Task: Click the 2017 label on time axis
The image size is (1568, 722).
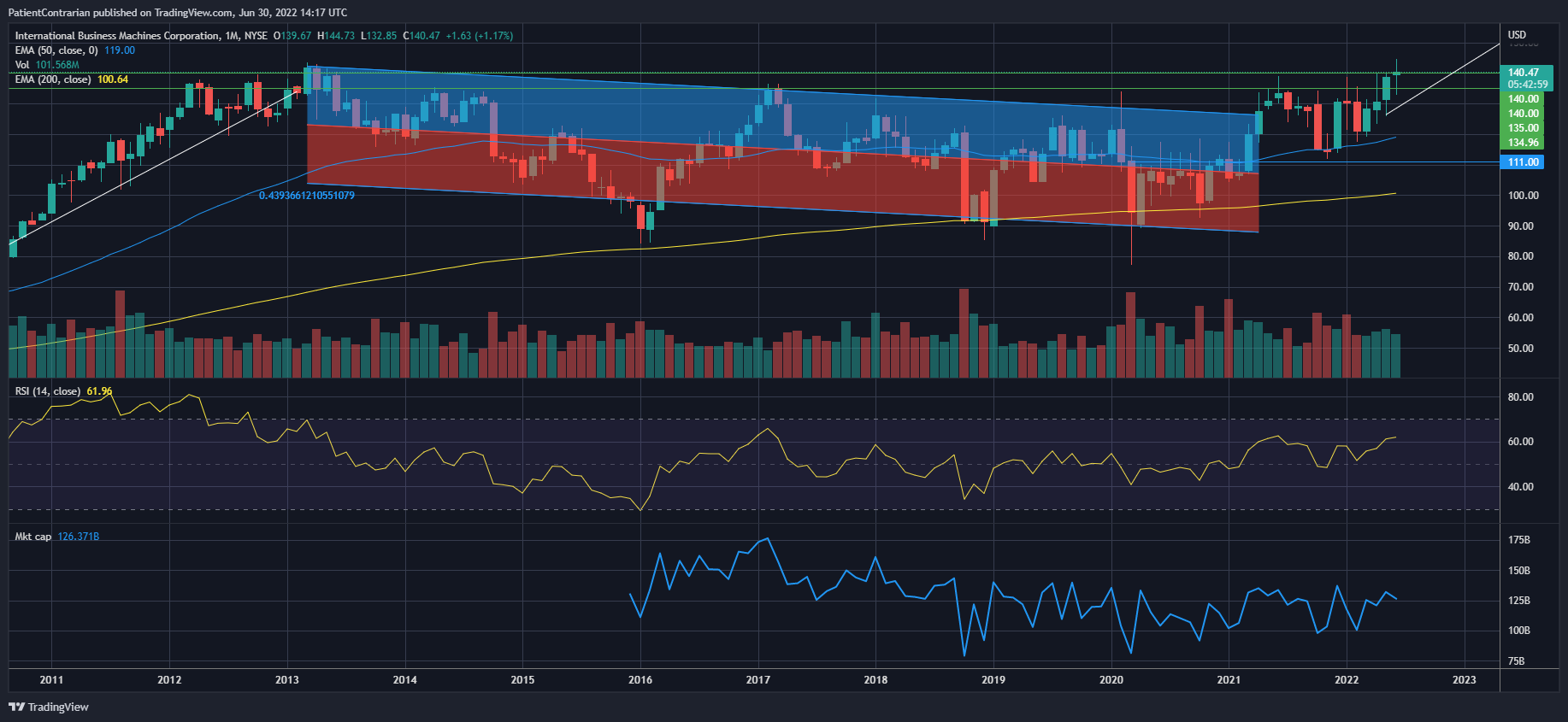Action: click(758, 680)
